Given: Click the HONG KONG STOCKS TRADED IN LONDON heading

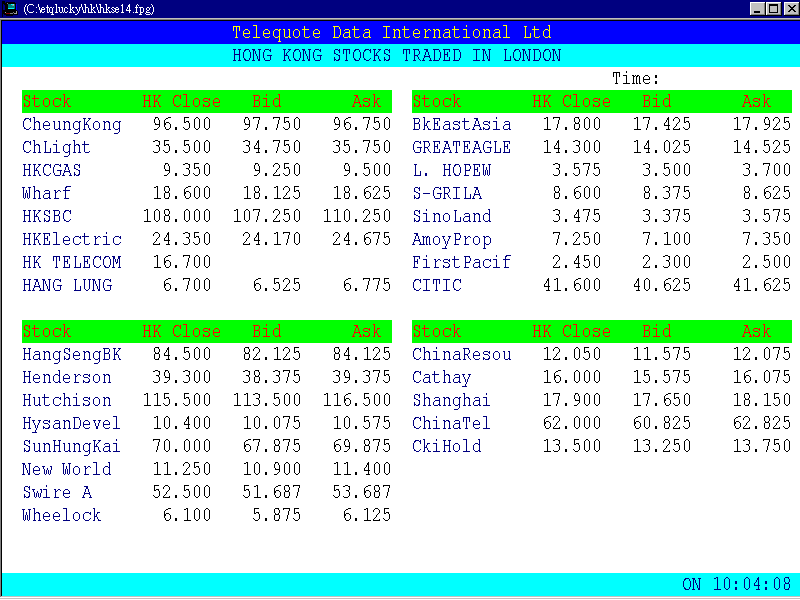Looking at the screenshot, I should pos(400,56).
